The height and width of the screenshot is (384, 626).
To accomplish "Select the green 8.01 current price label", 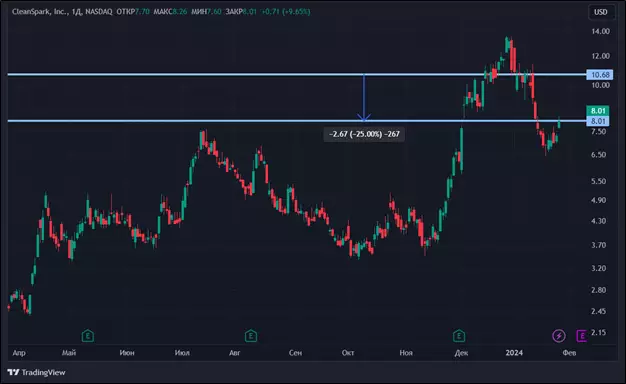I will [598, 111].
